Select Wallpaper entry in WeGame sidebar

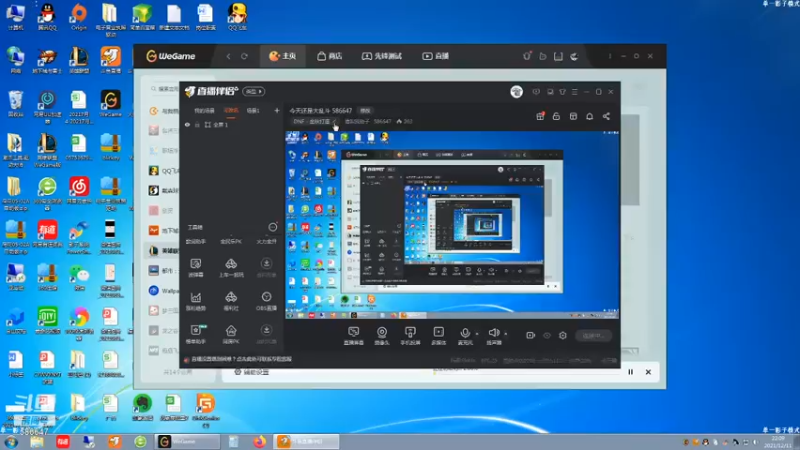(x=164, y=290)
